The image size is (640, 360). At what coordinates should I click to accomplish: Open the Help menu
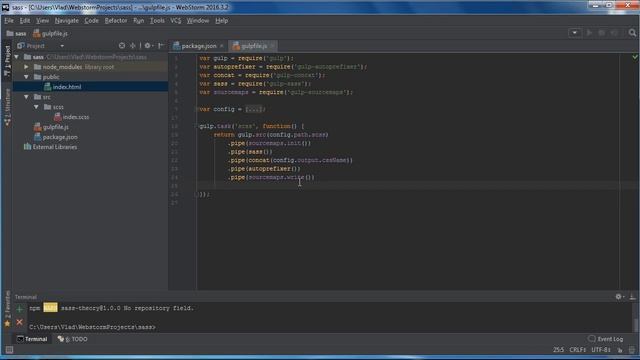[x=222, y=20]
